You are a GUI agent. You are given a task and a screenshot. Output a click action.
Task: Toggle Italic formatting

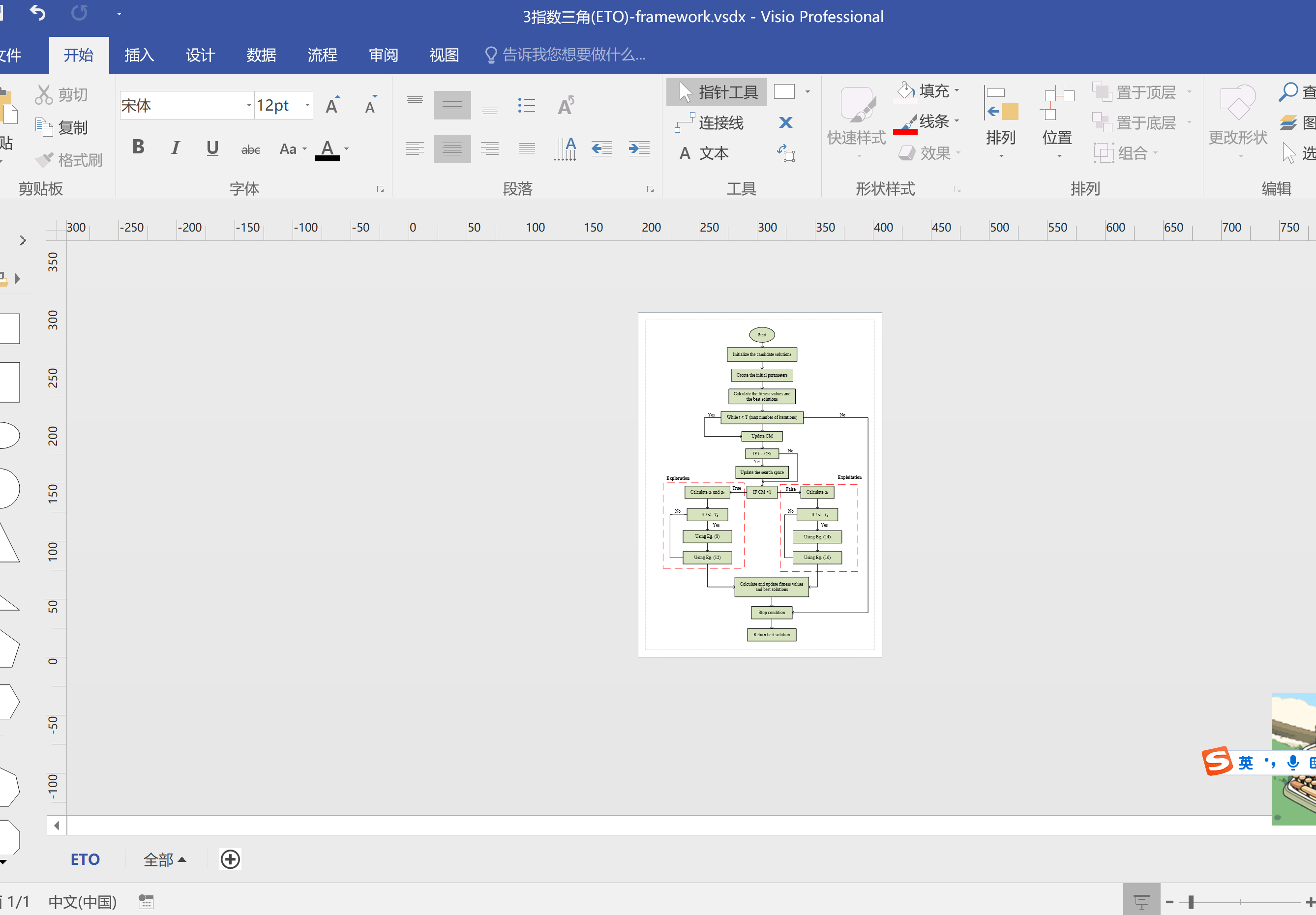point(176,148)
